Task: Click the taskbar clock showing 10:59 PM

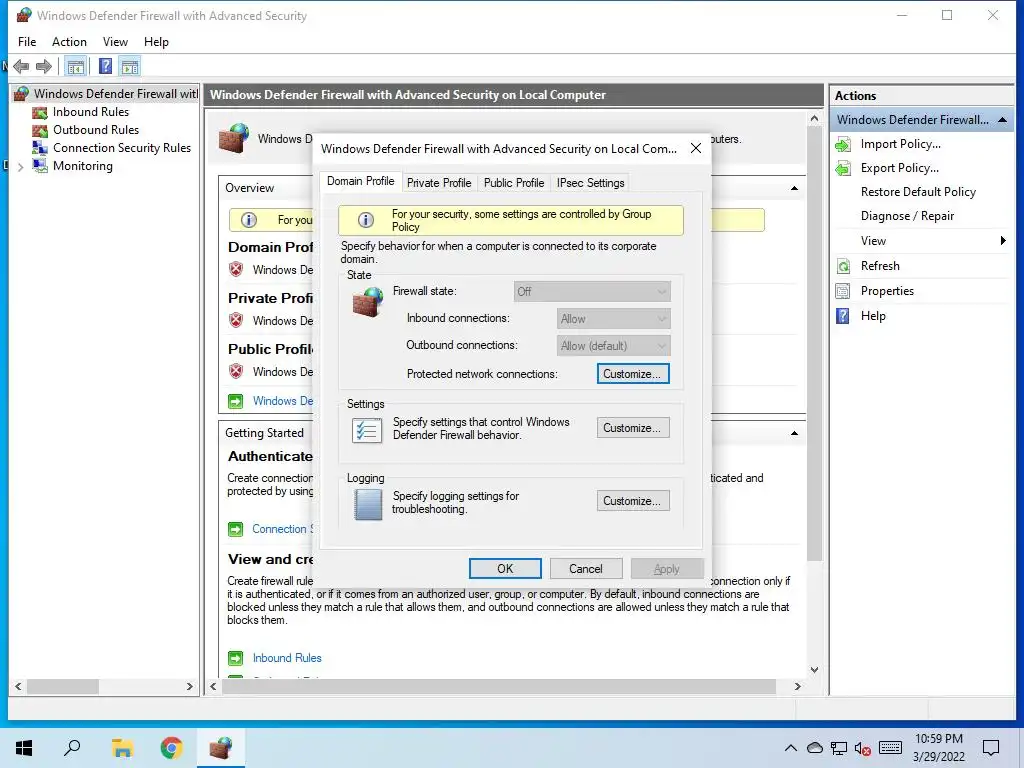Action: click(938, 748)
